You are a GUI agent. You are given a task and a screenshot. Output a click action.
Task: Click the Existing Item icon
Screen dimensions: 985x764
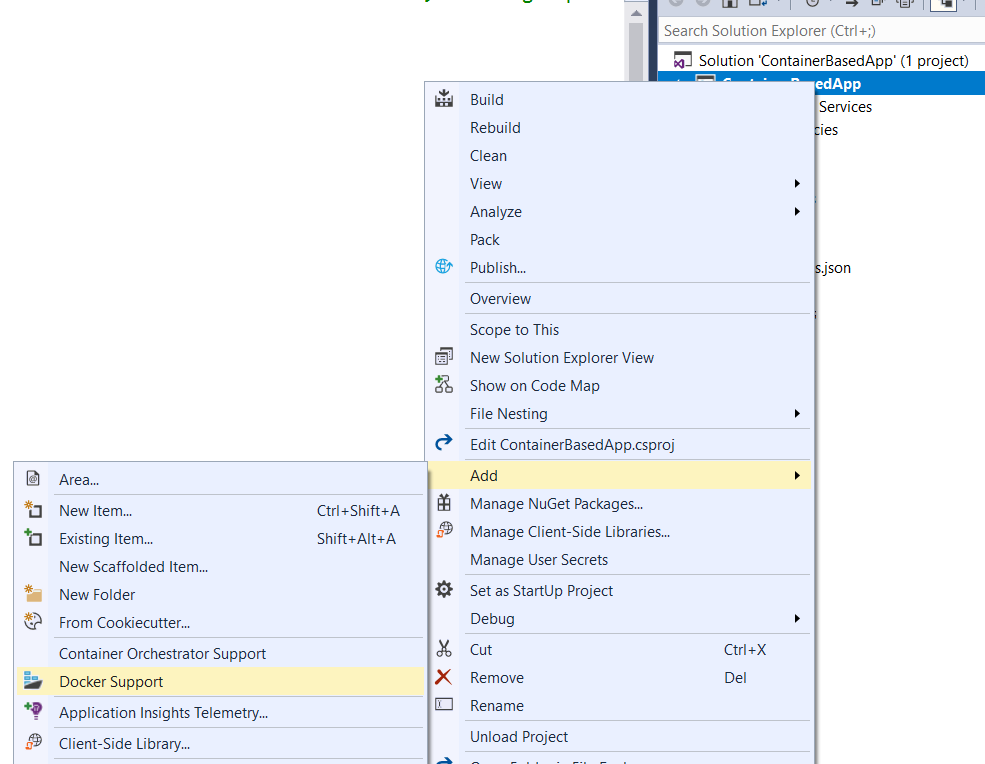(x=33, y=538)
